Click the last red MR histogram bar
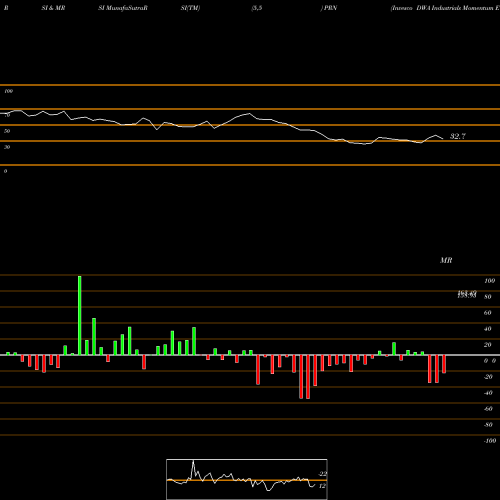 pyautogui.click(x=444, y=364)
